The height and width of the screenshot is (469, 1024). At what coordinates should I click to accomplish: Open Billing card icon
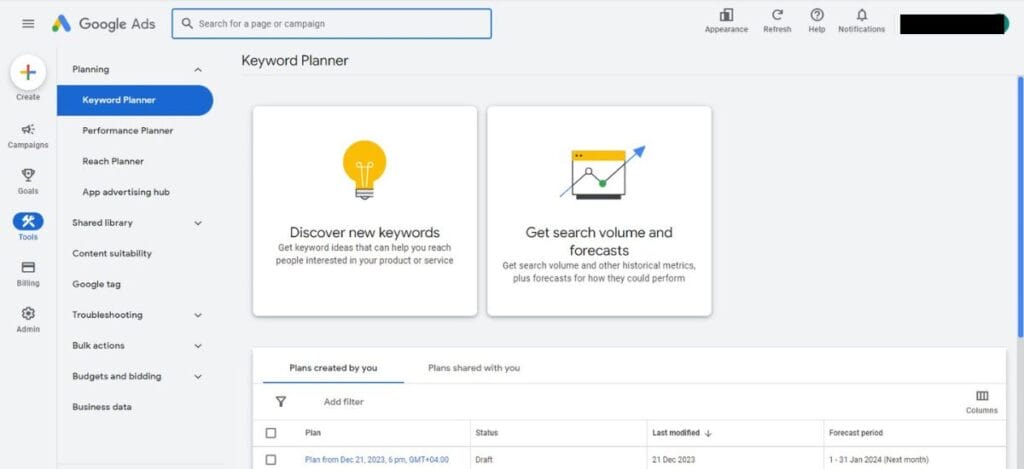tap(28, 267)
